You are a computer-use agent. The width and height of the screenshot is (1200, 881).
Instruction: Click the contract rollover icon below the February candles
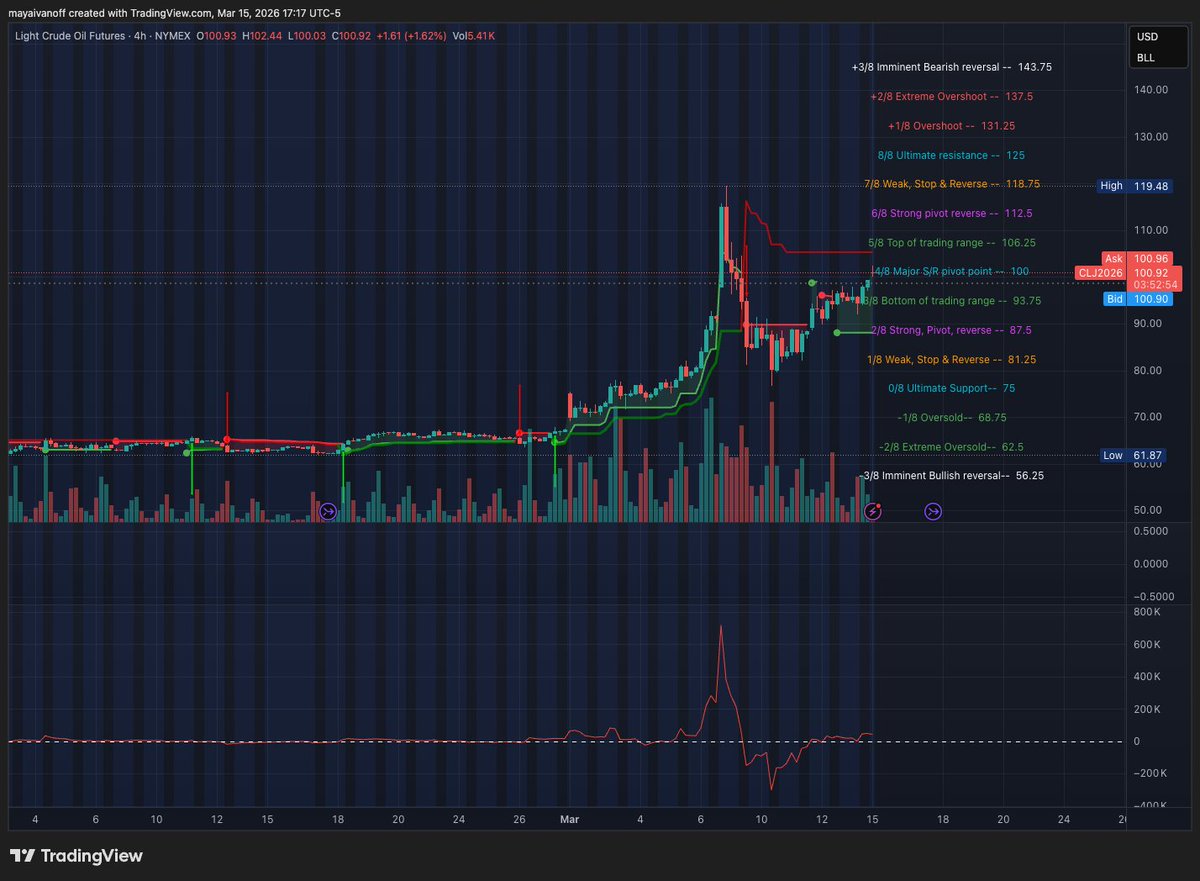328,512
